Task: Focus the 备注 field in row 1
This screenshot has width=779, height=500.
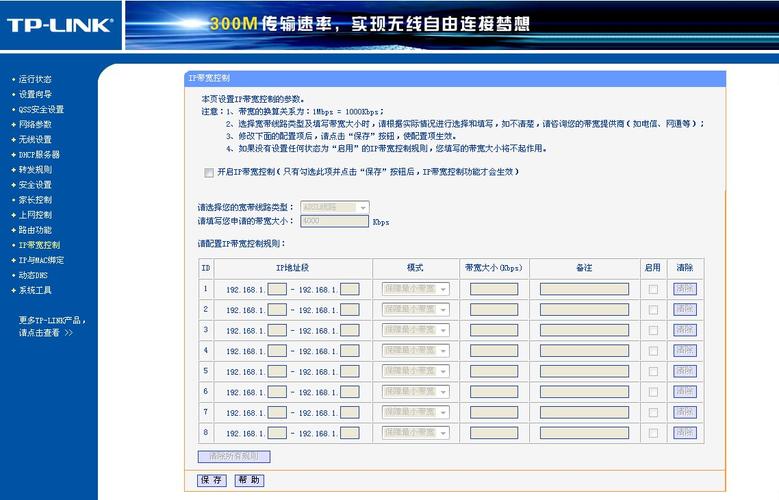Action: pyautogui.click(x=584, y=289)
